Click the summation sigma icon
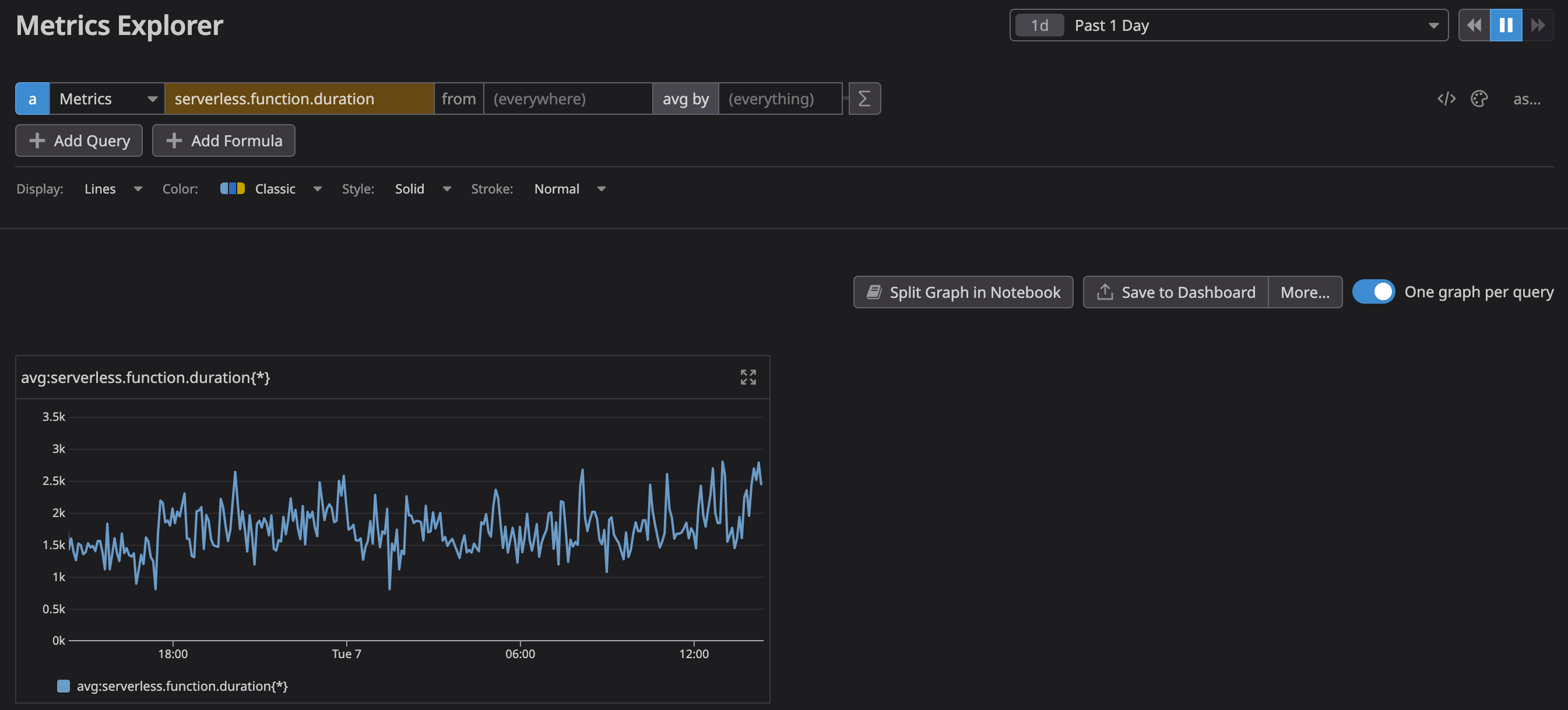Image resolution: width=1568 pixels, height=710 pixels. pyautogui.click(x=864, y=98)
